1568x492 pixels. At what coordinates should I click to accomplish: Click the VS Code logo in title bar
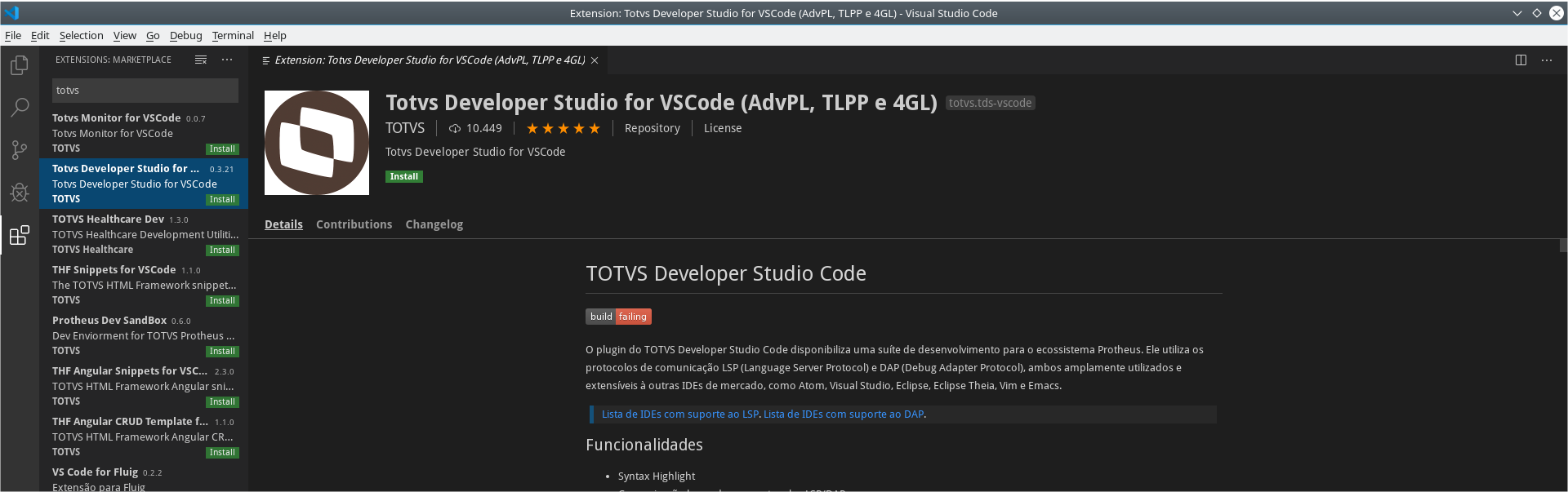[x=11, y=13]
